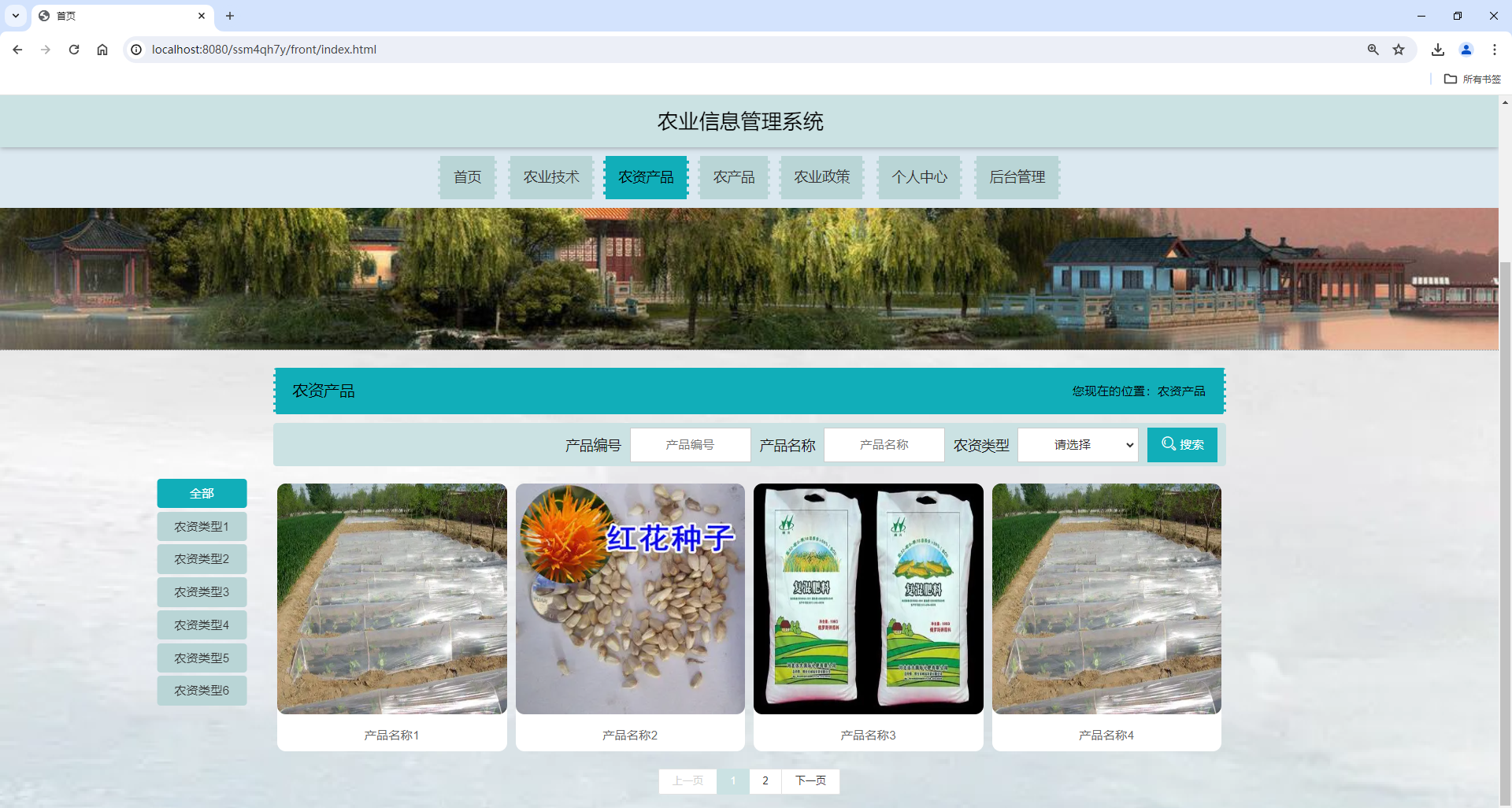Activate the 全部 filter
1512x808 pixels.
(202, 493)
